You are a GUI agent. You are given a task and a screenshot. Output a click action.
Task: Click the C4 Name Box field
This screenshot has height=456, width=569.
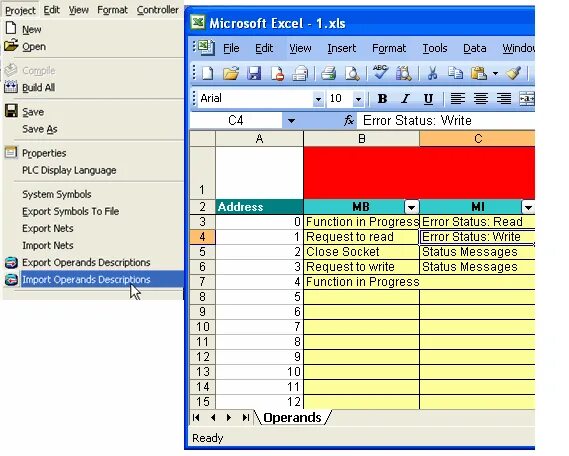pyautogui.click(x=236, y=120)
